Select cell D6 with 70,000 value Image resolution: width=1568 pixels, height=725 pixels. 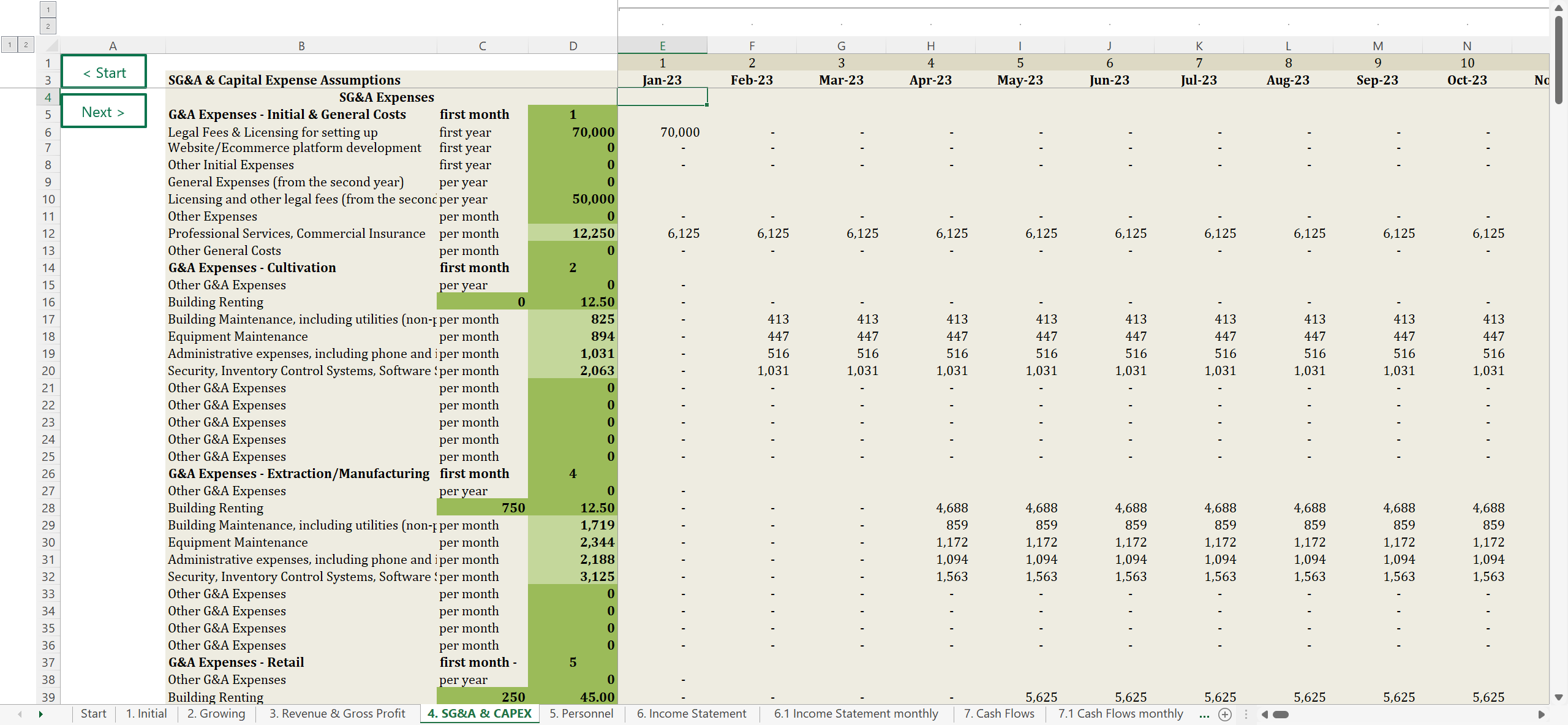(x=573, y=132)
